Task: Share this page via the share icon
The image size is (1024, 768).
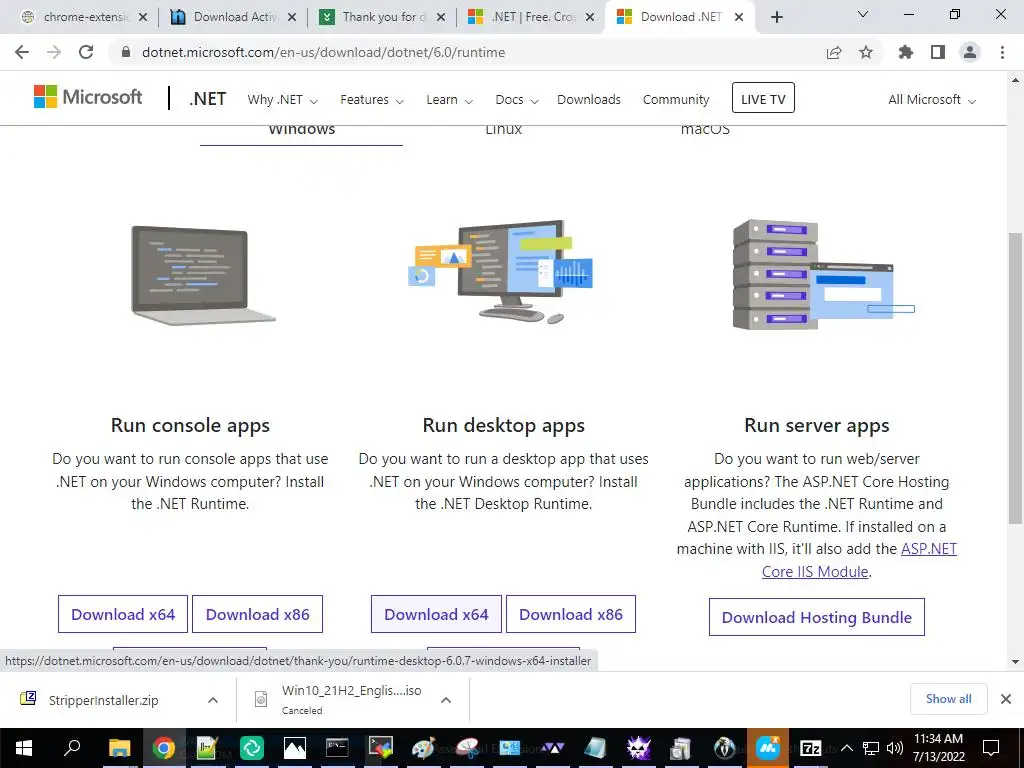Action: (834, 52)
